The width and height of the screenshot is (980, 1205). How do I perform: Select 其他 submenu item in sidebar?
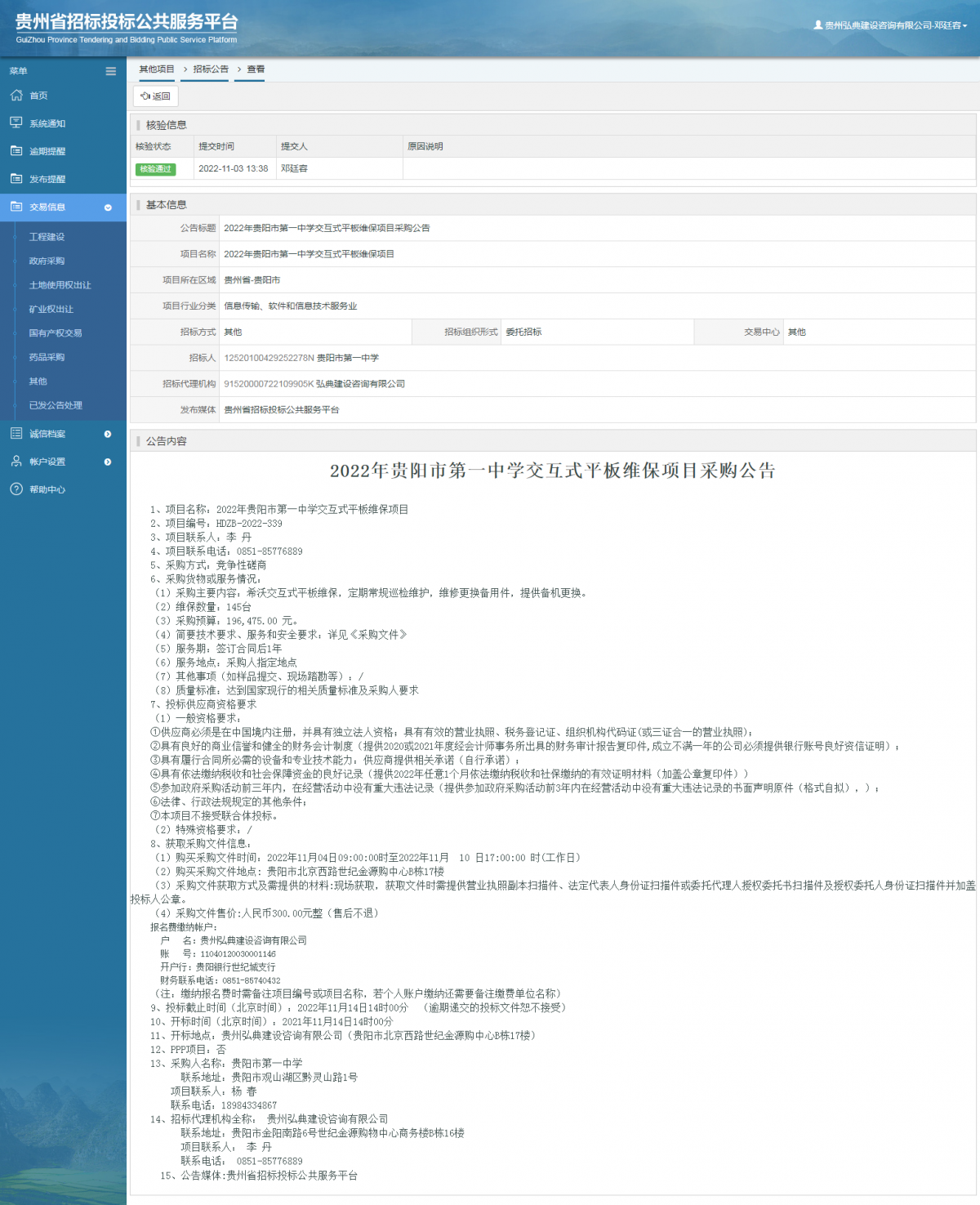click(x=38, y=381)
